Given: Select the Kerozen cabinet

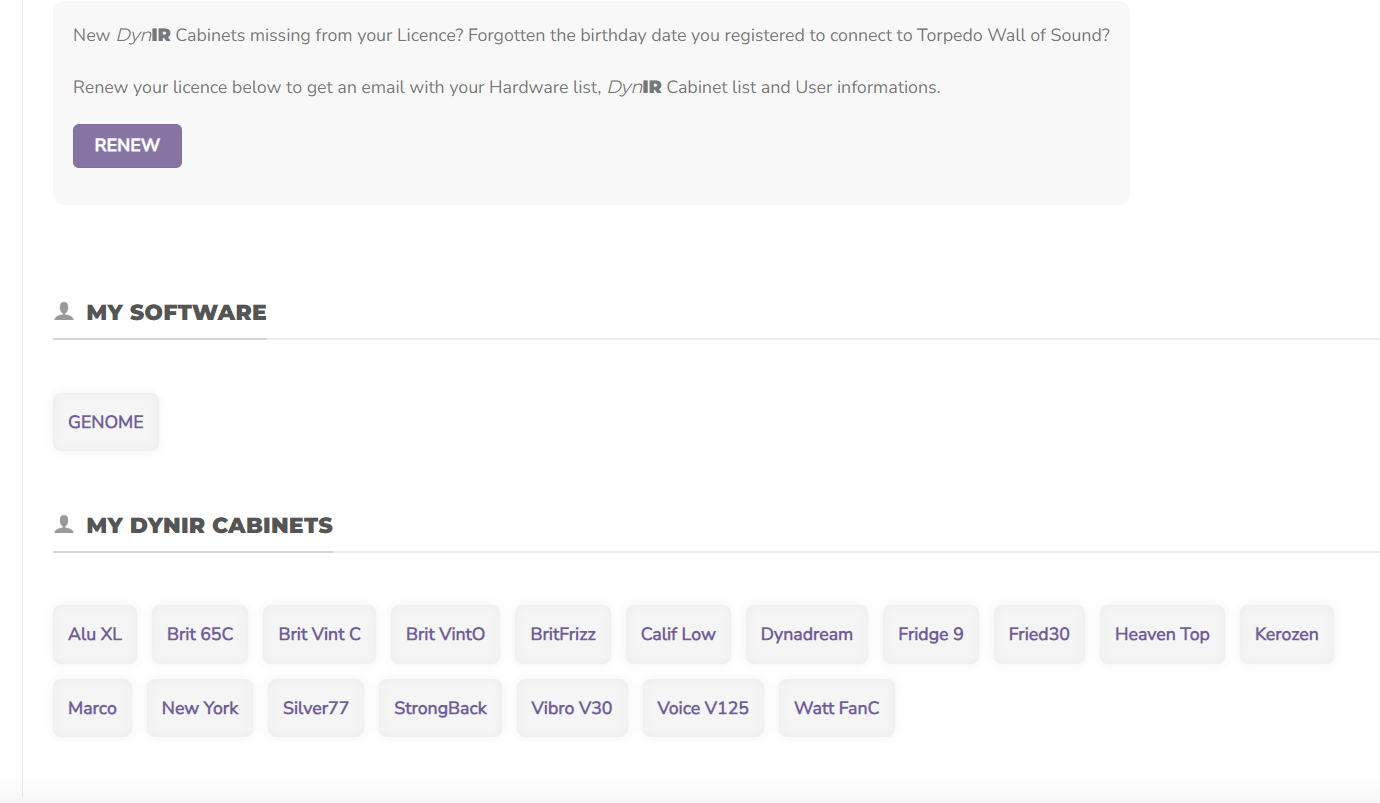Looking at the screenshot, I should click(x=1286, y=634).
